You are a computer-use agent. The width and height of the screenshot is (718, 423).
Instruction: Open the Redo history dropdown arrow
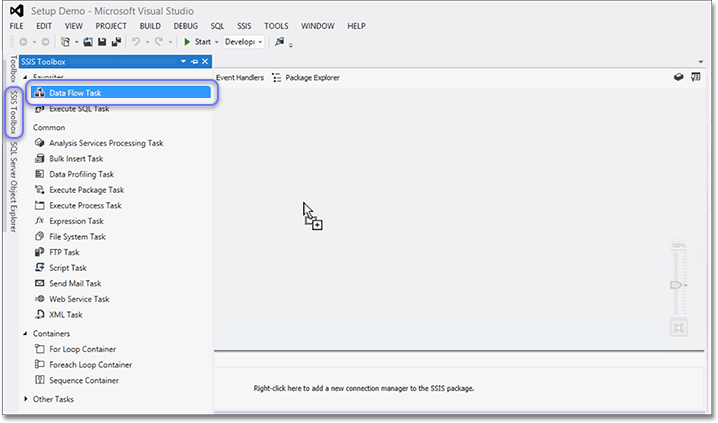(170, 42)
